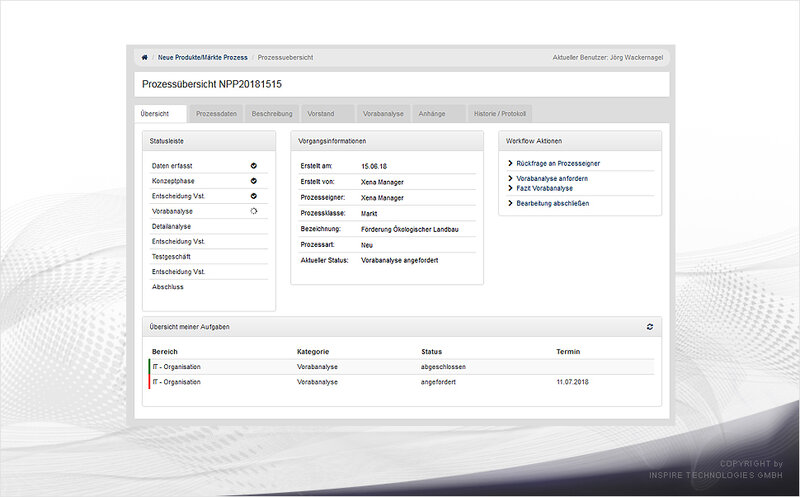The width and height of the screenshot is (800, 497).
Task: Click the pending spinner icon beside Vorabanalyse
Action: pyautogui.click(x=254, y=211)
